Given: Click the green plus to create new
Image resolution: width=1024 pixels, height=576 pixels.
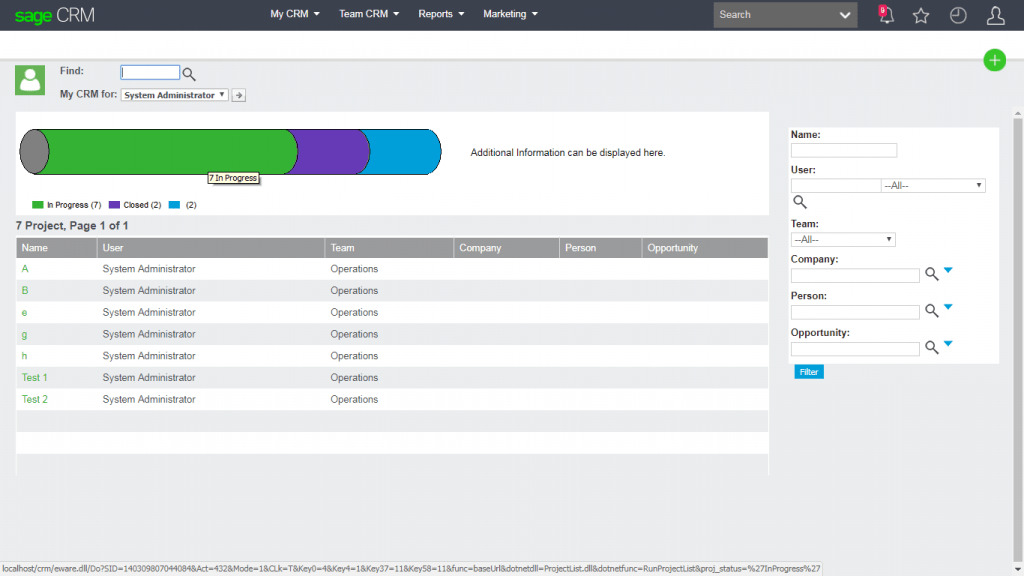Looking at the screenshot, I should point(994,60).
